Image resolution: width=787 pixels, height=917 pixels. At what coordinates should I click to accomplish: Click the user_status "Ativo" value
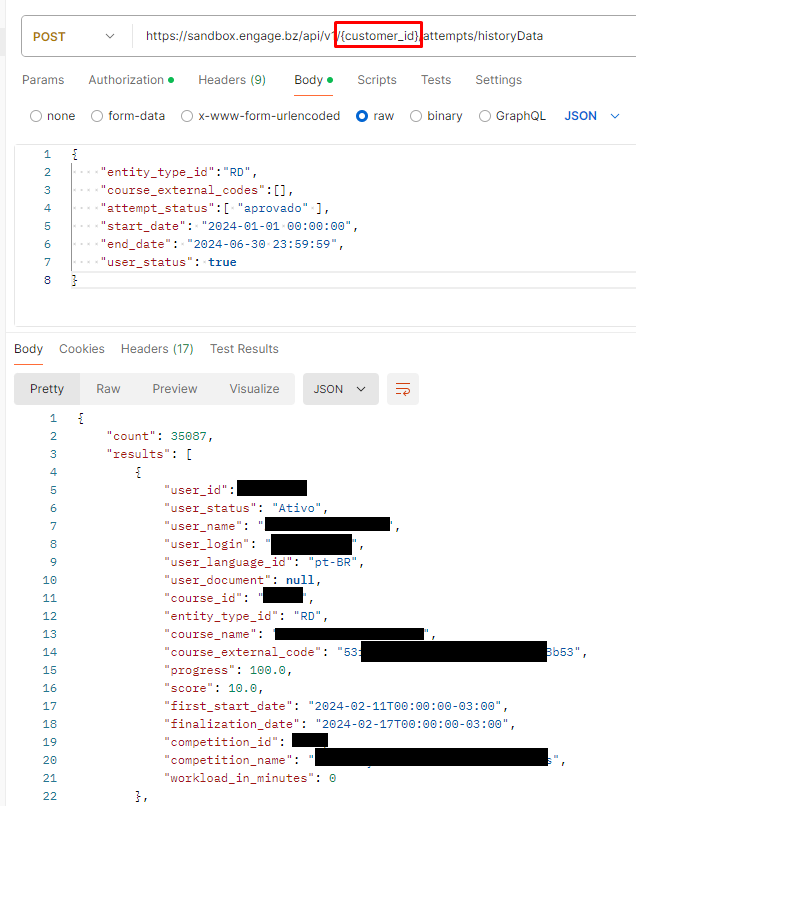click(x=296, y=508)
